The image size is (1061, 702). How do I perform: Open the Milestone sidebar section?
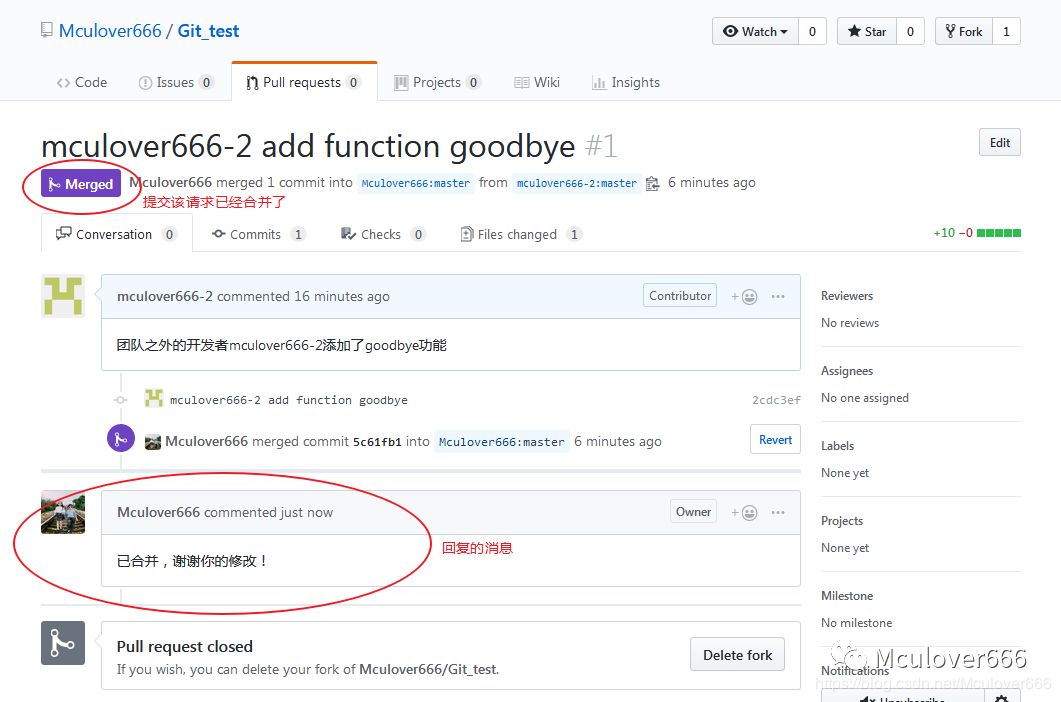pyautogui.click(x=846, y=596)
